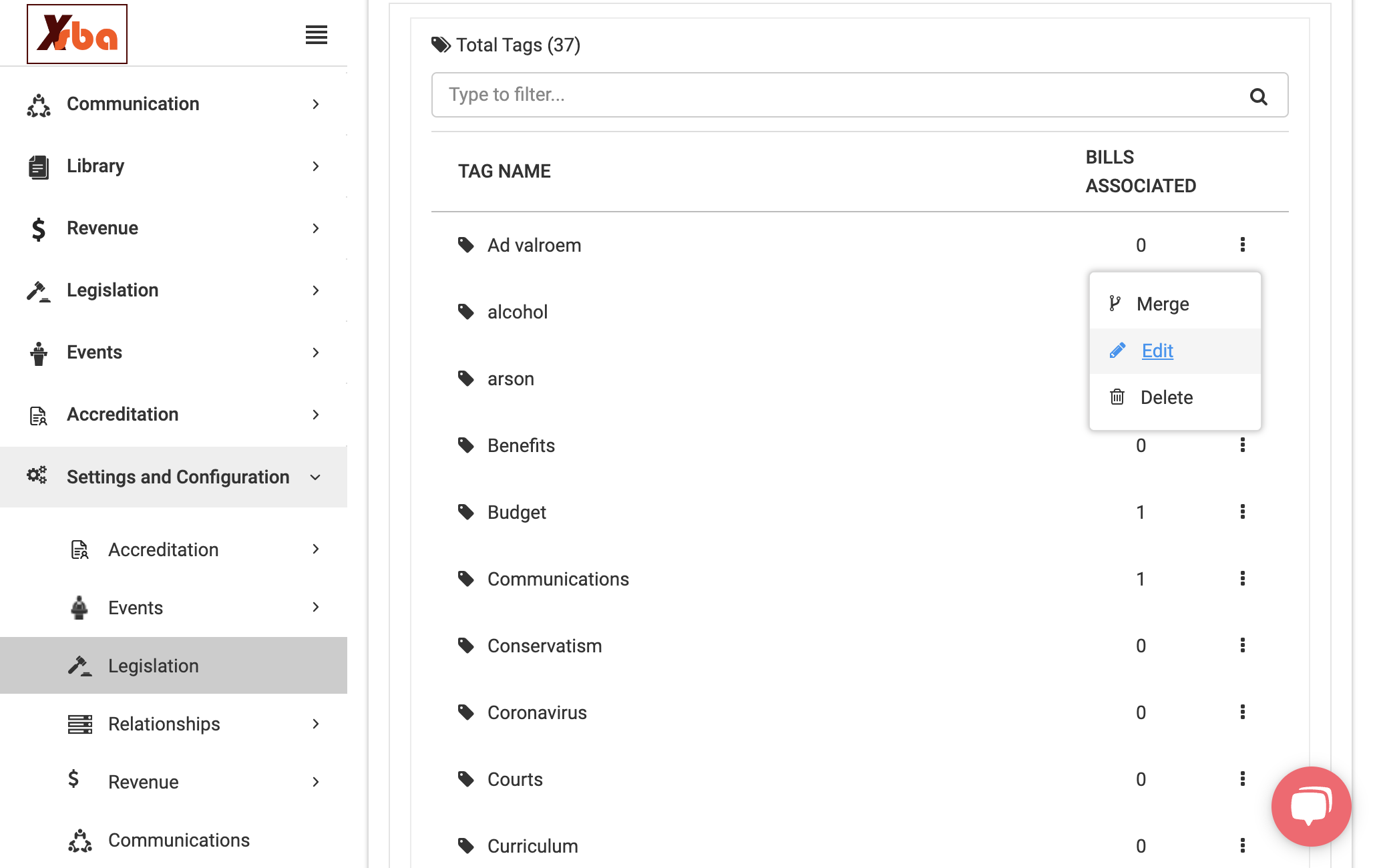Open options menu for Communications tag
Viewport: 1373px width, 868px height.
(x=1243, y=579)
